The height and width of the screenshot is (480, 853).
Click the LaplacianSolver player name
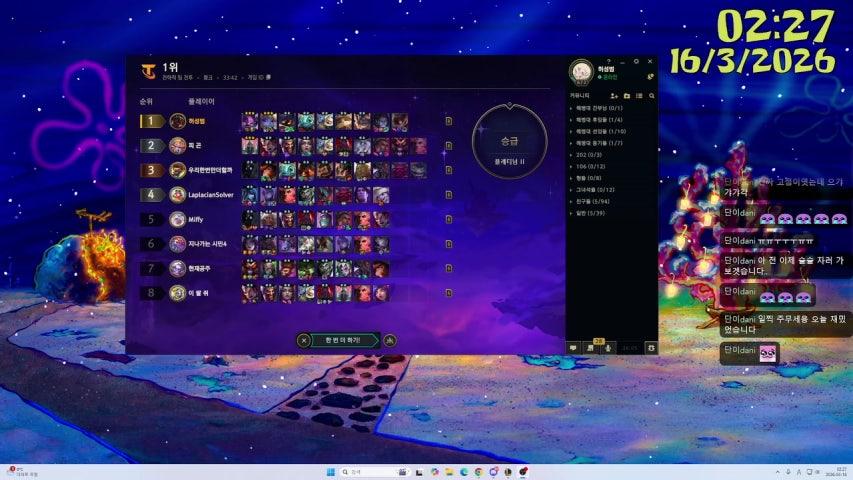pos(210,195)
